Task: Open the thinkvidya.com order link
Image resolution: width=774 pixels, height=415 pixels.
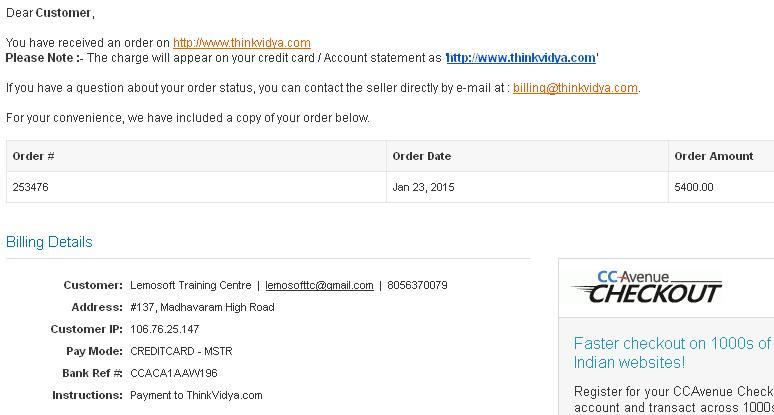Action: (242, 43)
